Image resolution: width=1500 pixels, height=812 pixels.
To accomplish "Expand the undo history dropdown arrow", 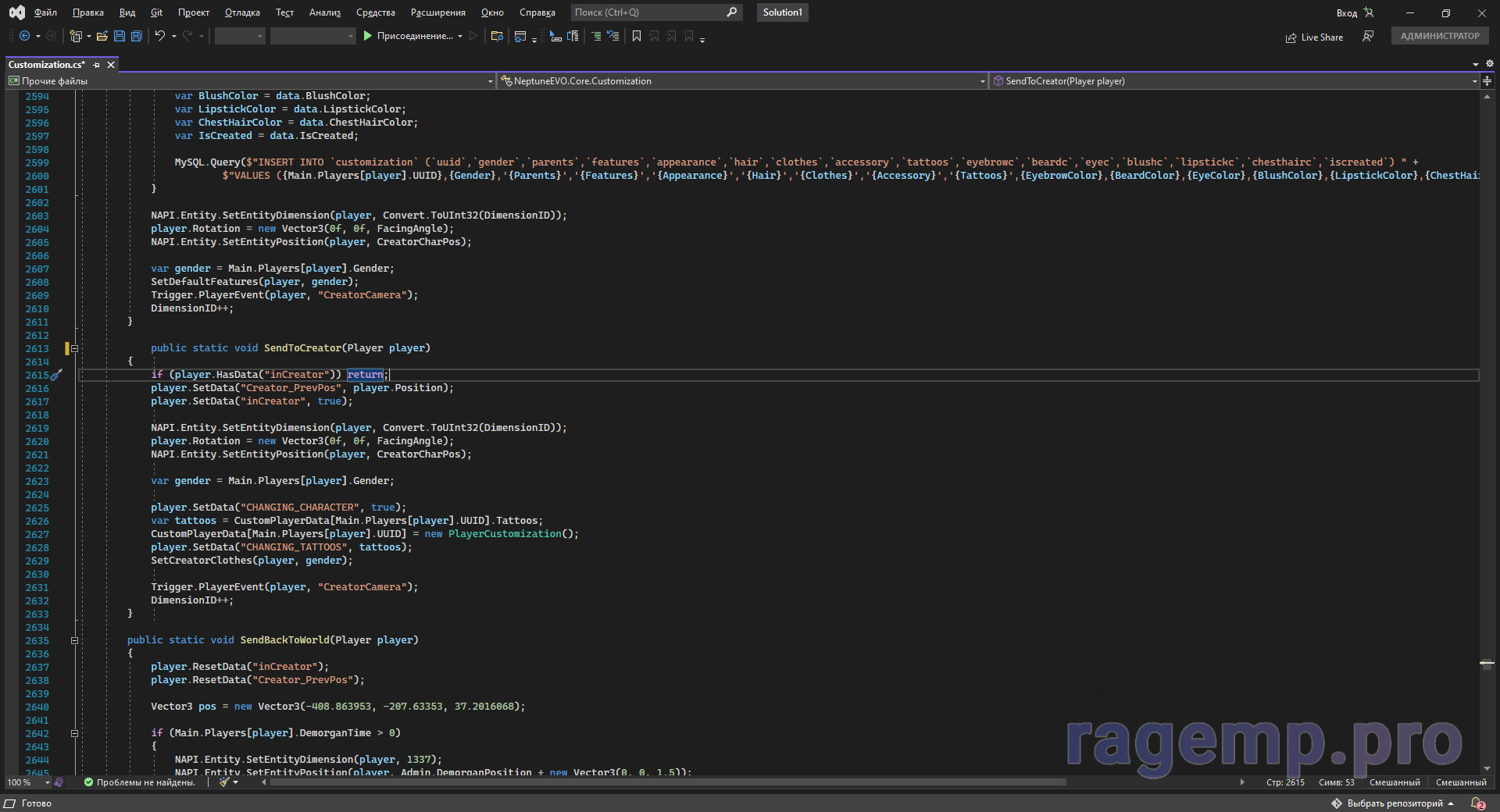I will click(x=173, y=36).
